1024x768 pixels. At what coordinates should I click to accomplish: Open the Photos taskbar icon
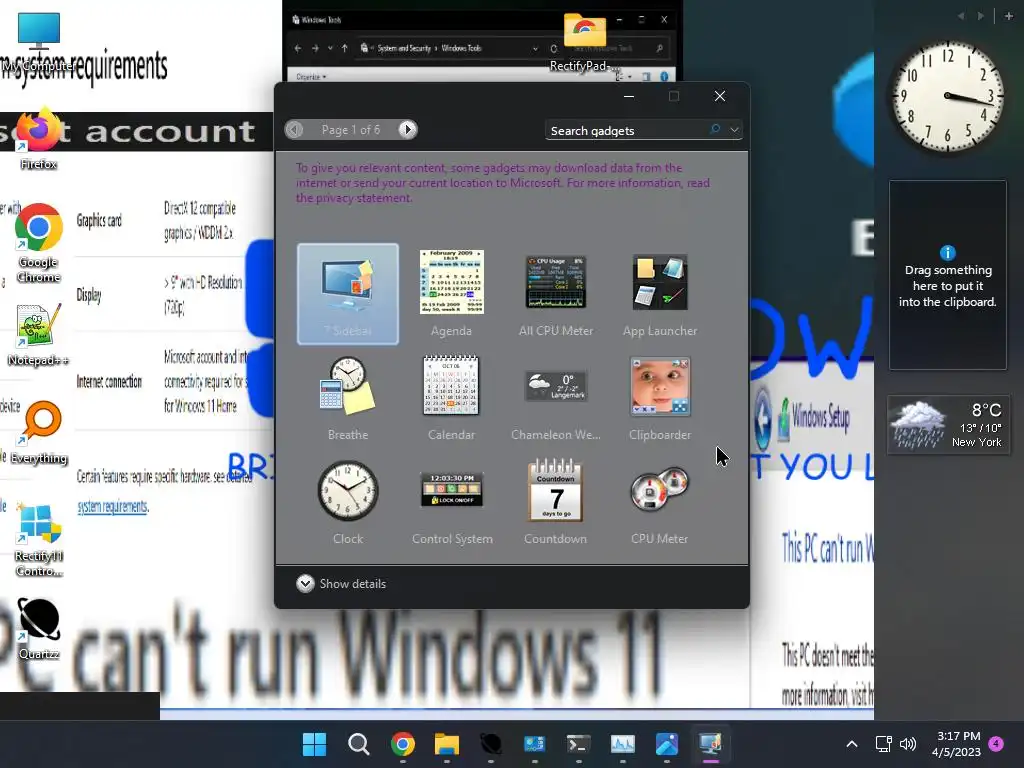[667, 744]
